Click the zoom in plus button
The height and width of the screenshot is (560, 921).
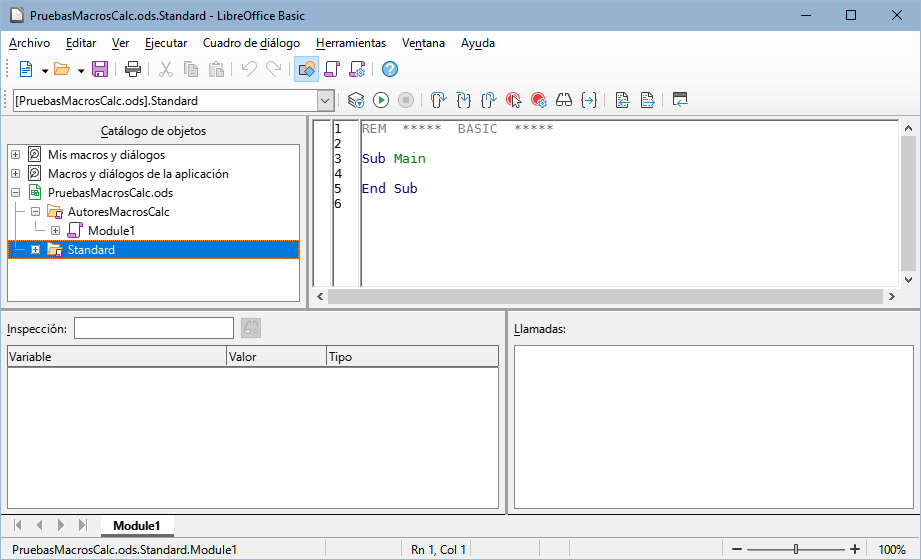tap(855, 549)
